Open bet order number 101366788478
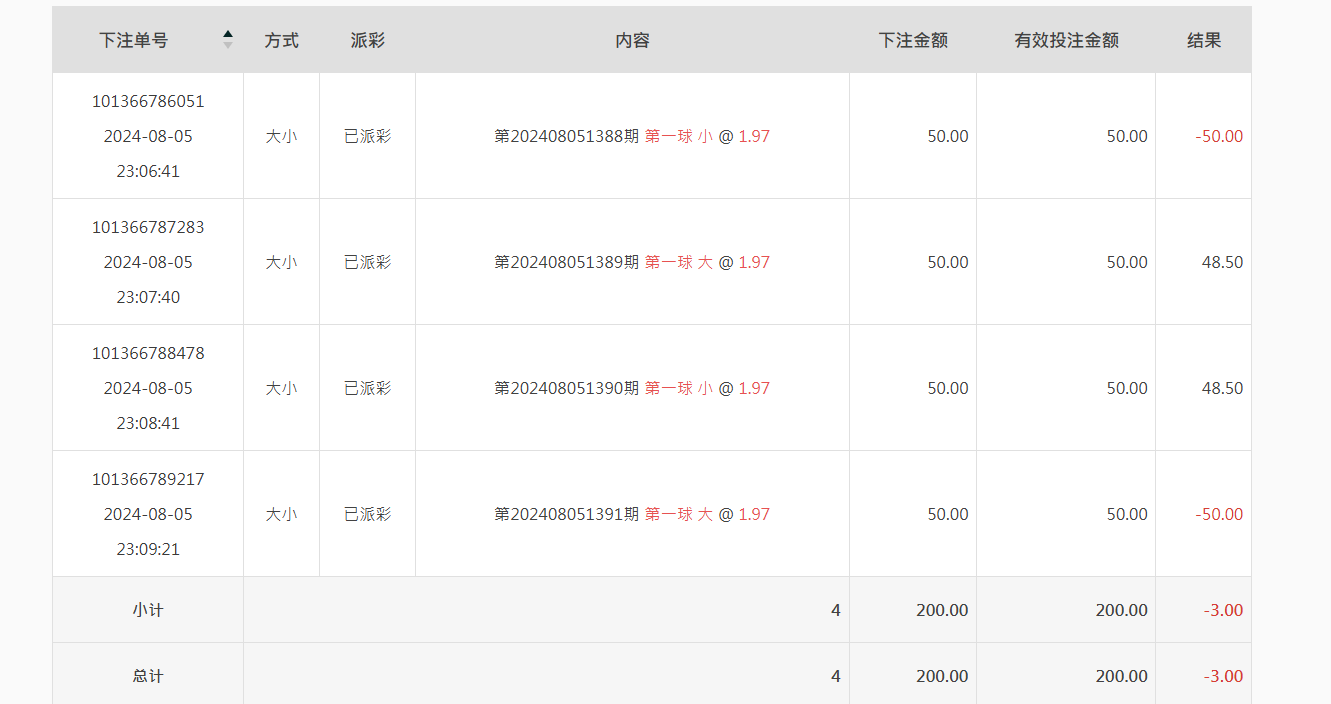This screenshot has height=704, width=1331. 148,353
